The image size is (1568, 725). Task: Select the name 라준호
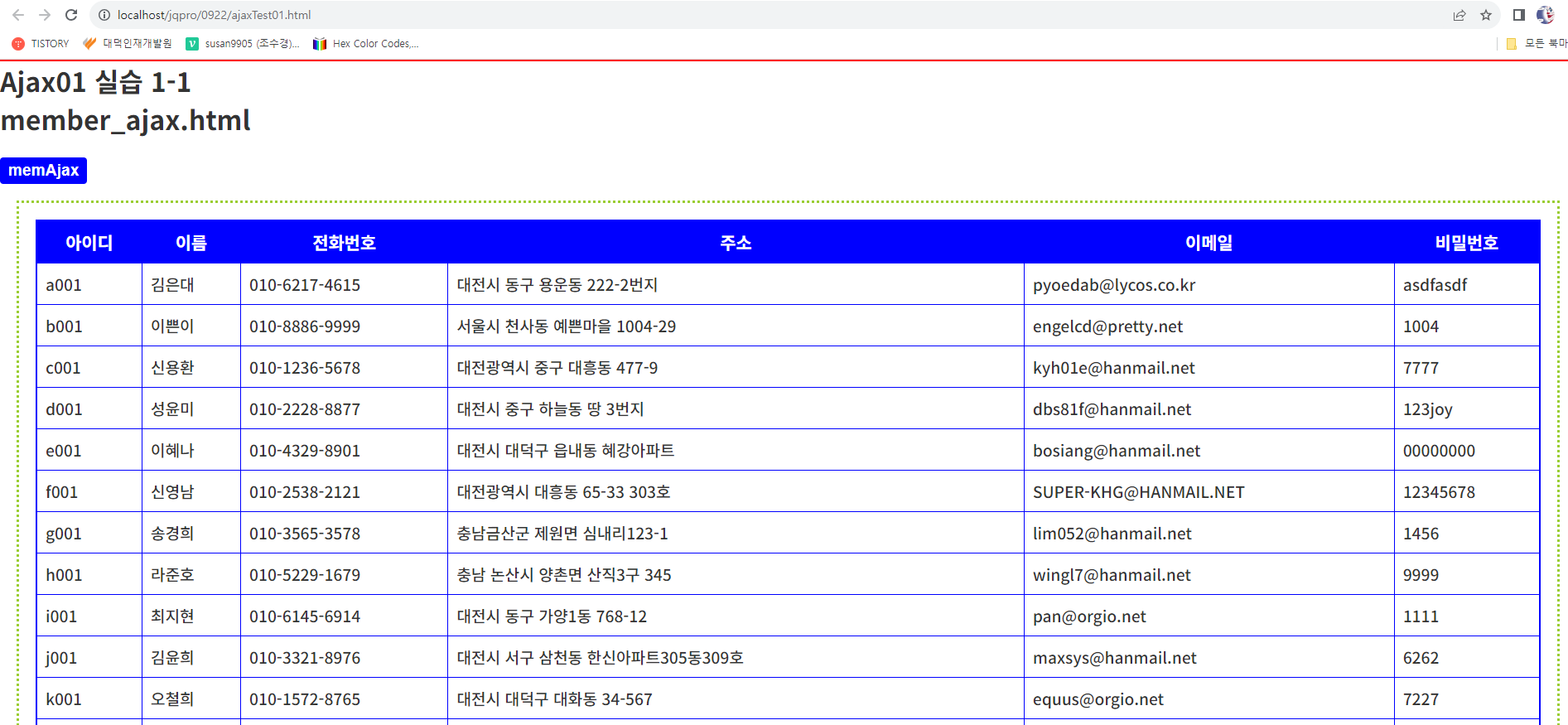[x=172, y=575]
